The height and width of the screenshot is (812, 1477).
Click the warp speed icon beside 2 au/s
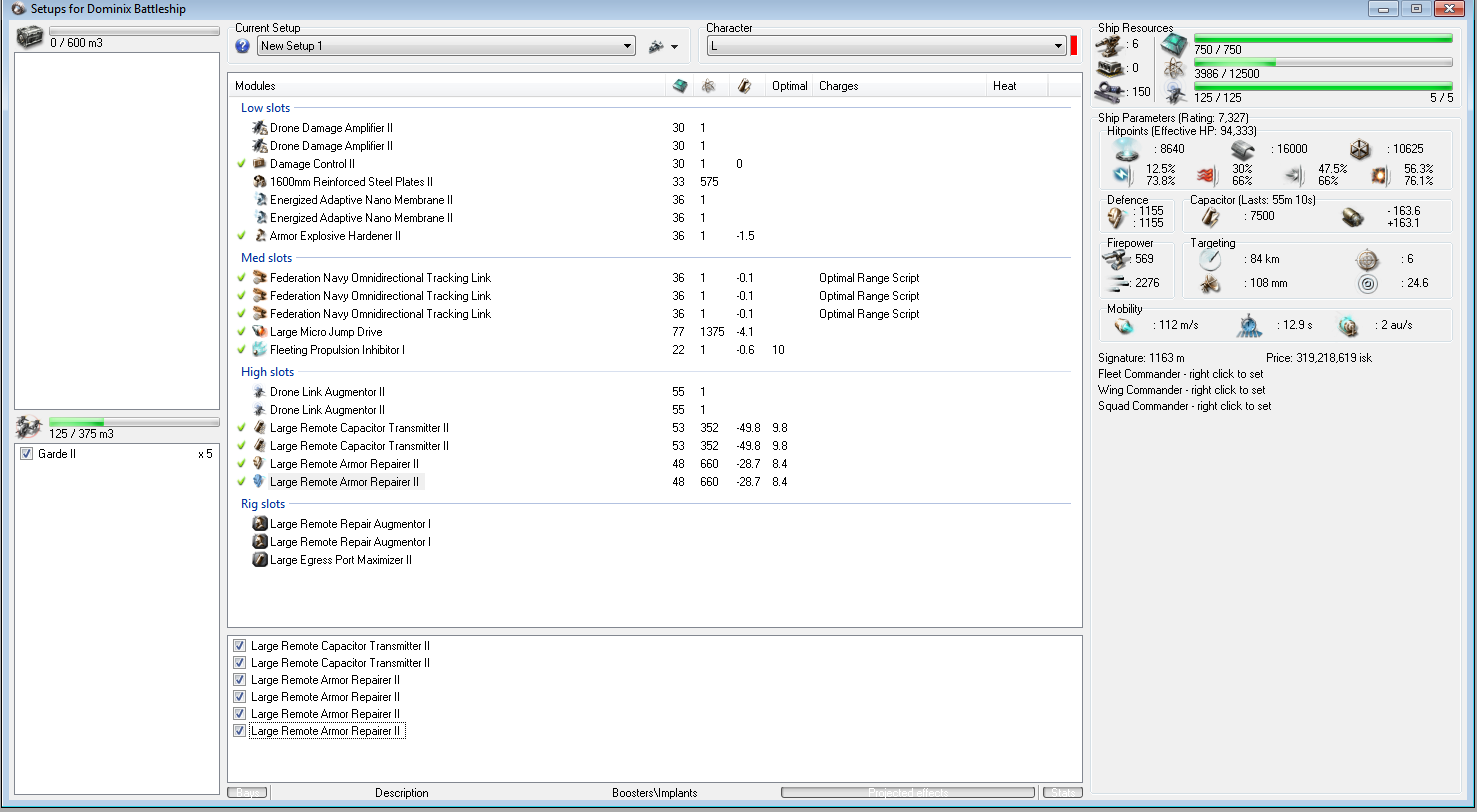[1349, 325]
